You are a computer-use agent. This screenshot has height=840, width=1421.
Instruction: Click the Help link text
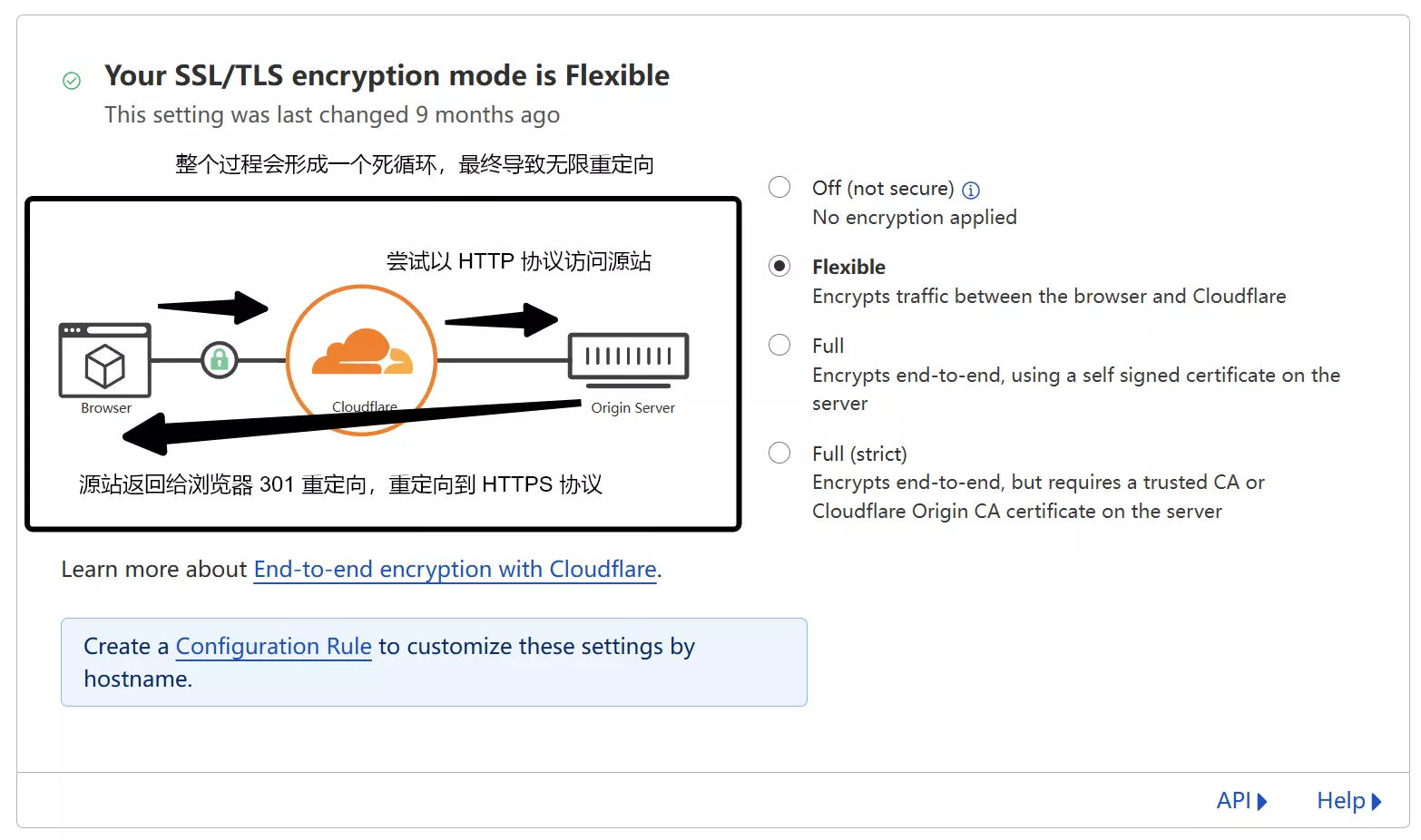(x=1340, y=800)
